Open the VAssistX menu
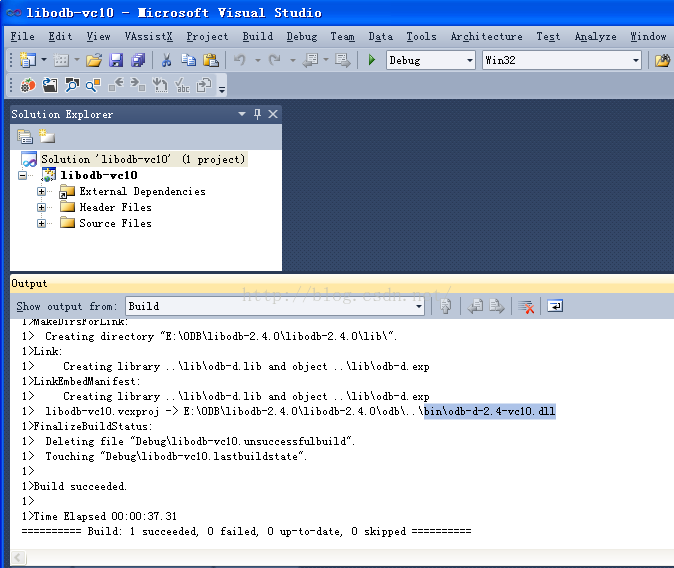Image resolution: width=674 pixels, height=568 pixels. click(148, 37)
